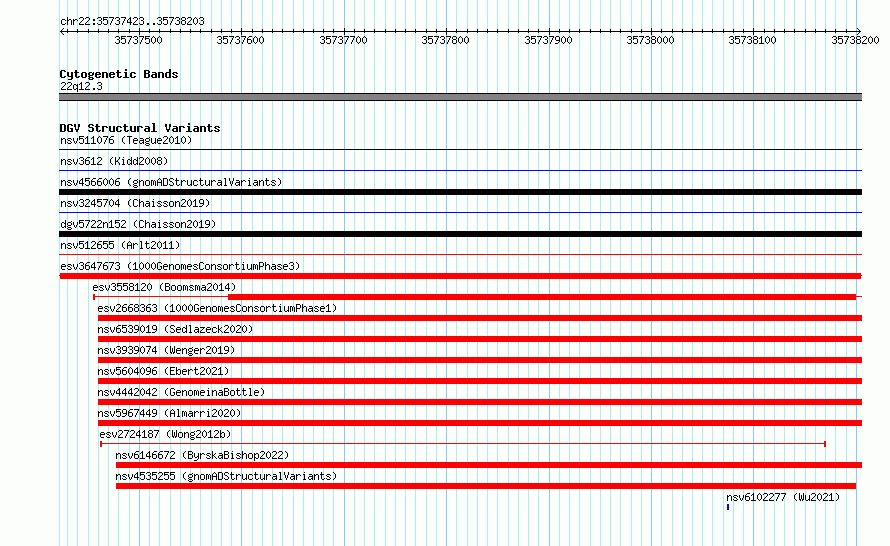Screen dimensions: 890x546
Task: Select the red bar under esv2668363
Action: pos(480,318)
